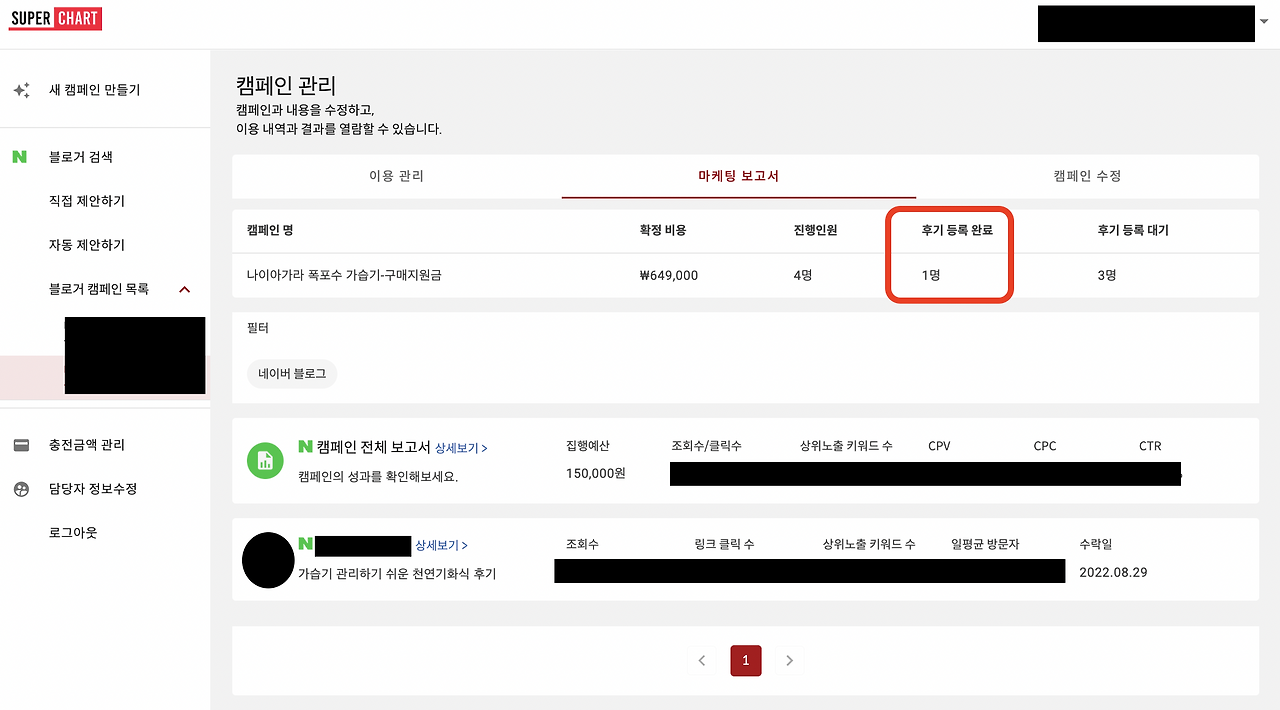Select page 1 in pagination

point(745,660)
